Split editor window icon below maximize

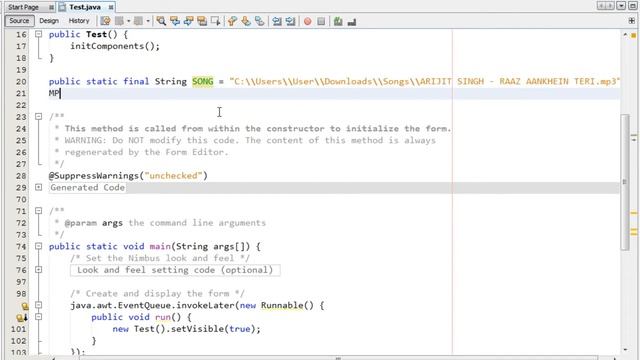point(632,20)
